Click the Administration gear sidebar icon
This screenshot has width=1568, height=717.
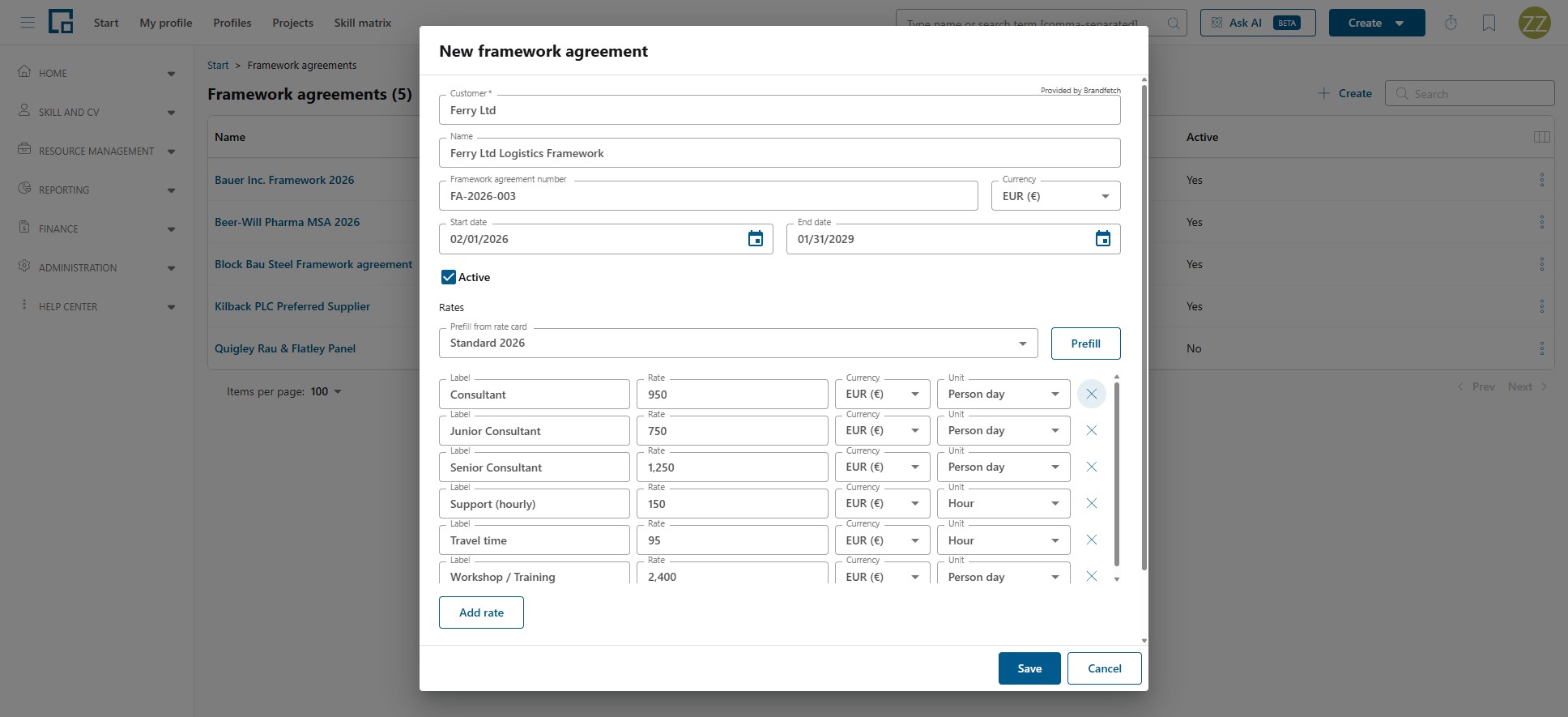tap(24, 266)
